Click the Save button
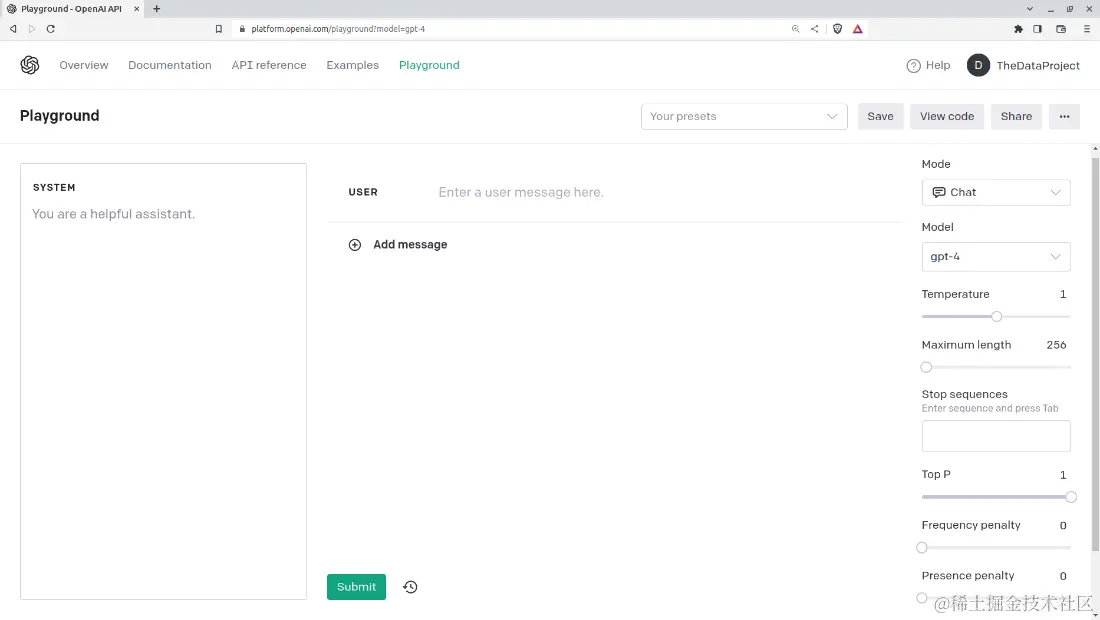The width and height of the screenshot is (1100, 620). tap(880, 116)
